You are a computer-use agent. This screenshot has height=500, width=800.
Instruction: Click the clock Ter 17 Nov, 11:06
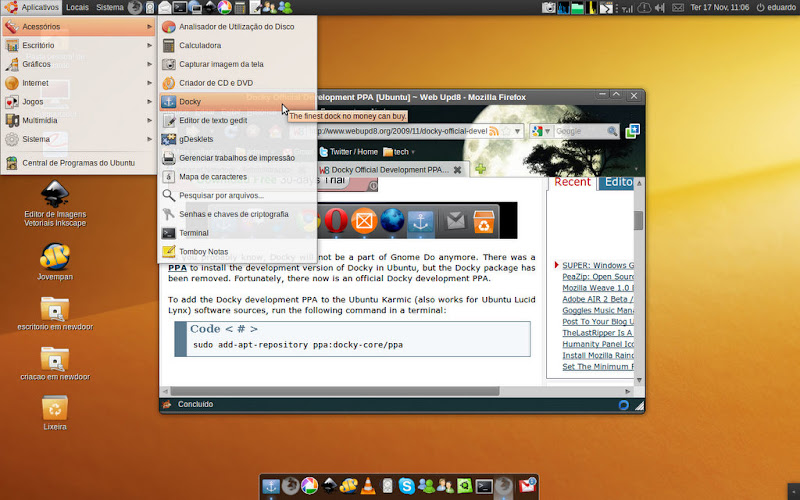point(719,7)
